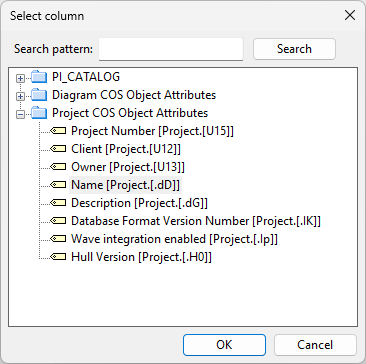Click the PI_CATALOG folder icon
This screenshot has width=366, height=364.
(x=39, y=77)
